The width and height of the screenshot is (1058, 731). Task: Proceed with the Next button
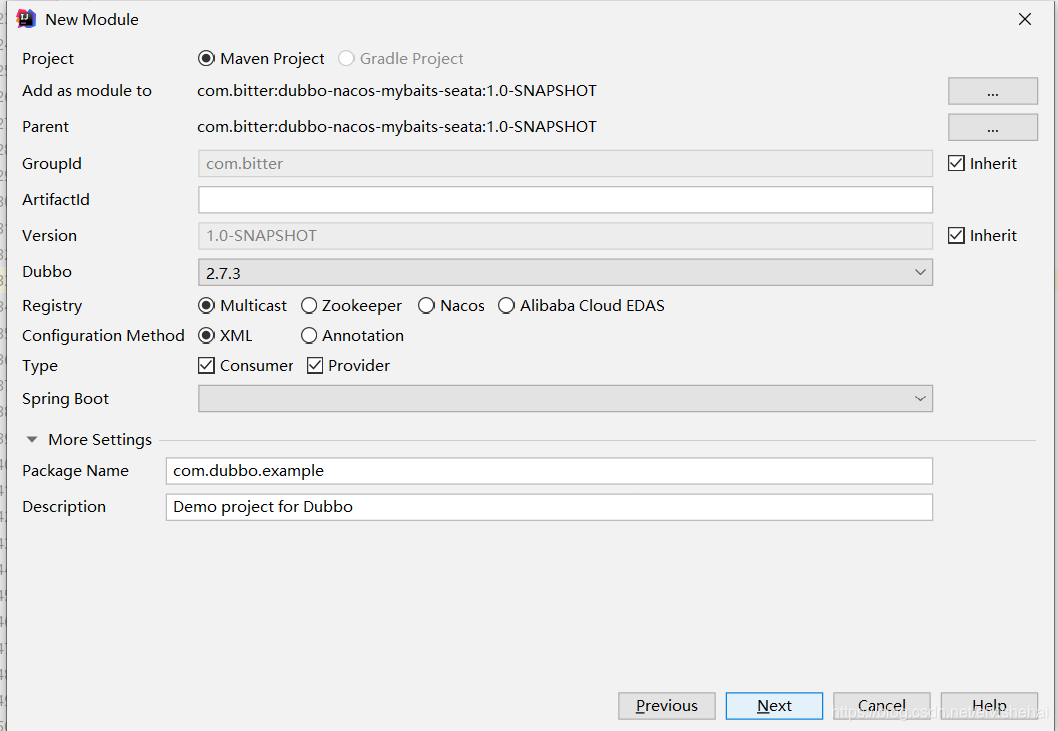coord(774,706)
